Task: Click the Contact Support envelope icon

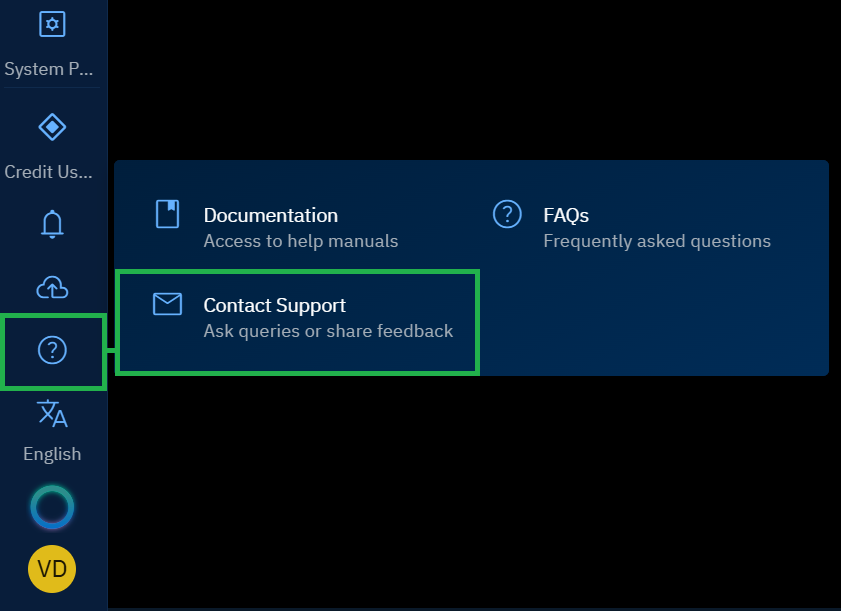Action: [x=167, y=304]
